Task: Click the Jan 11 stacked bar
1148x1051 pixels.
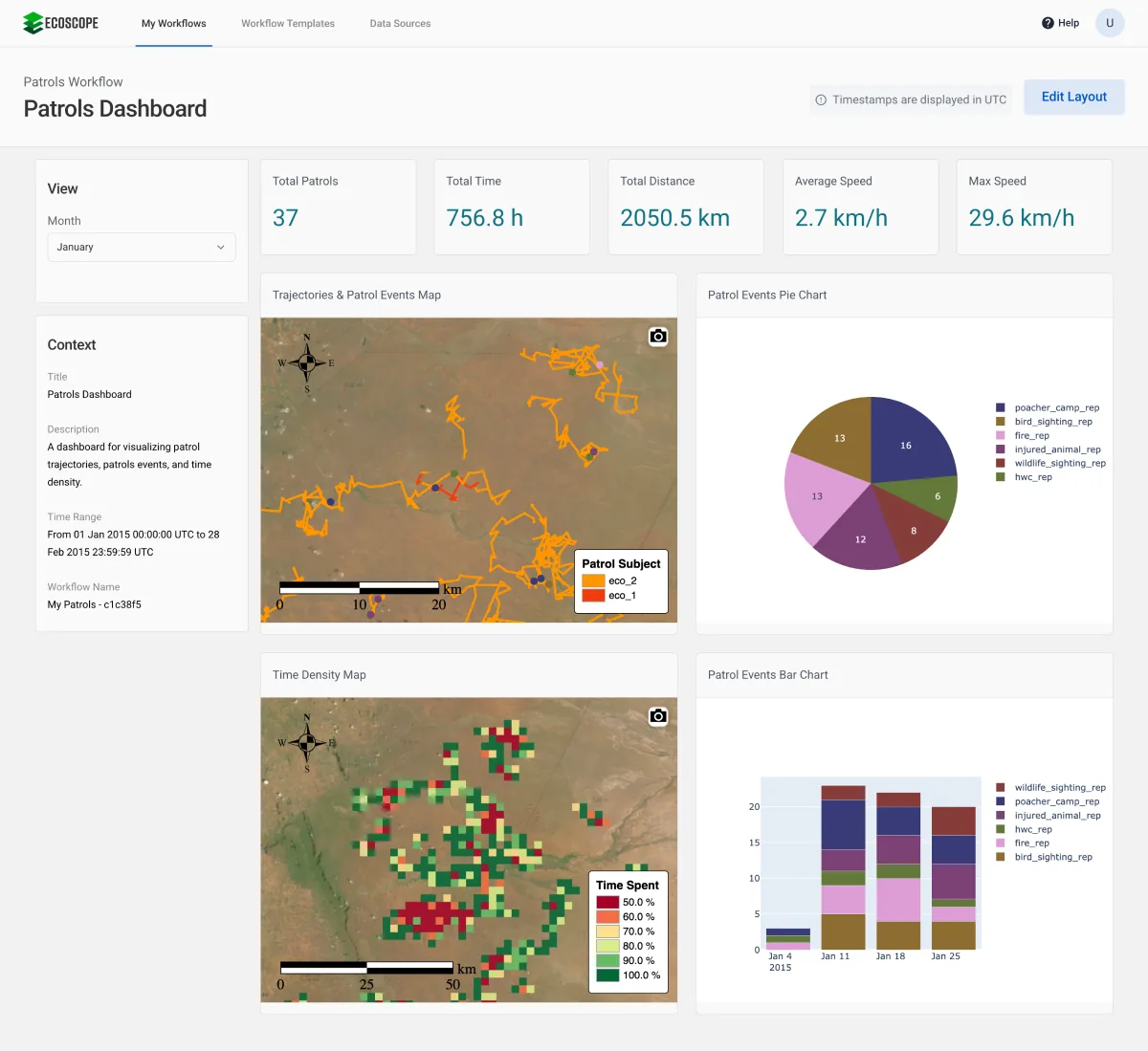Action: pos(843,867)
